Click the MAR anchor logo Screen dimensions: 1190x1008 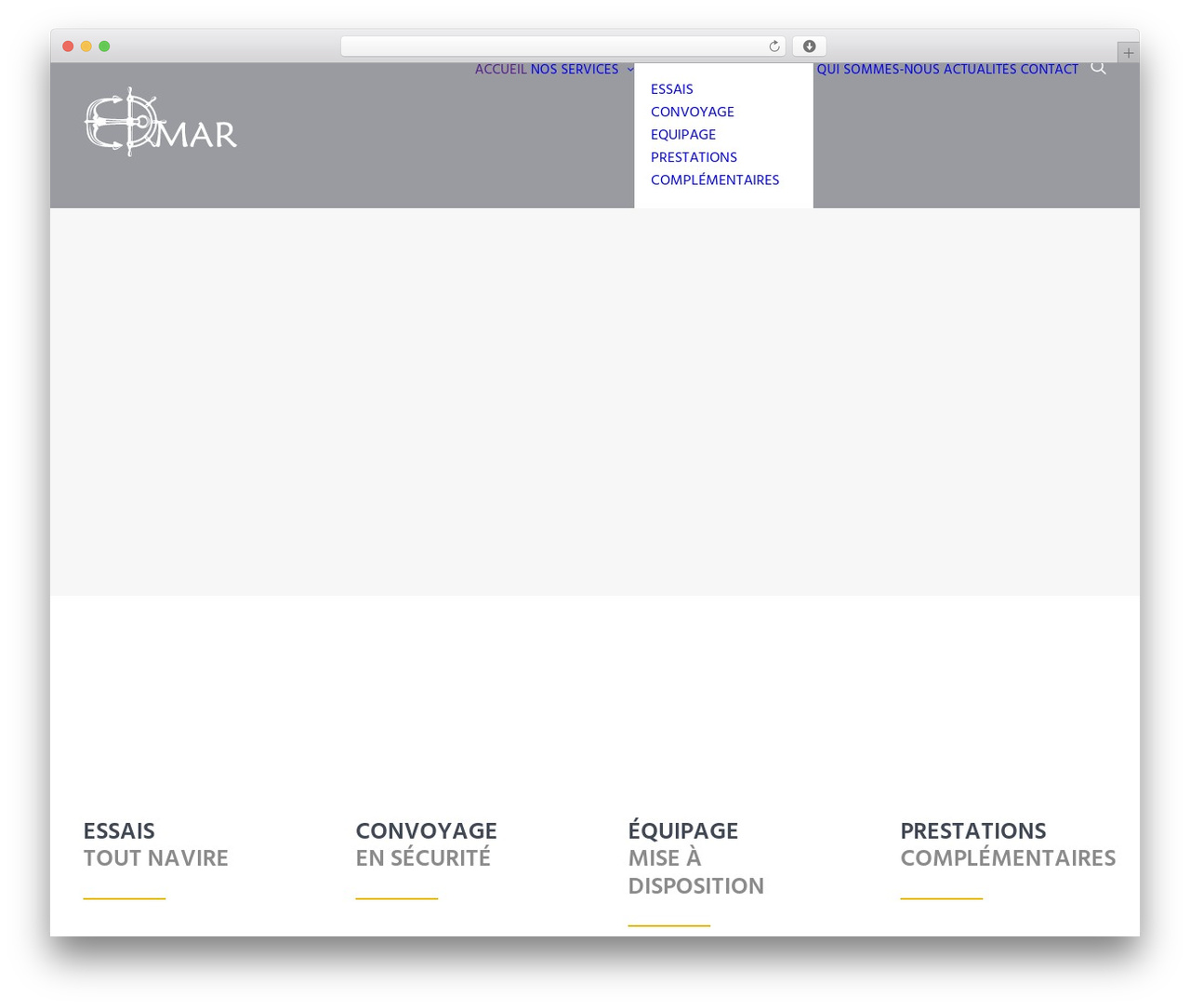[161, 123]
